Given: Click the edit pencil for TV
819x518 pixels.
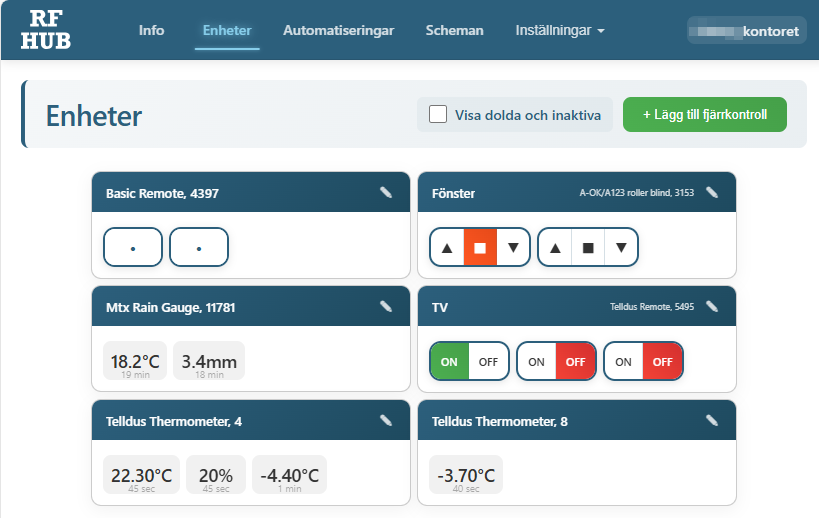Looking at the screenshot, I should tap(712, 307).
